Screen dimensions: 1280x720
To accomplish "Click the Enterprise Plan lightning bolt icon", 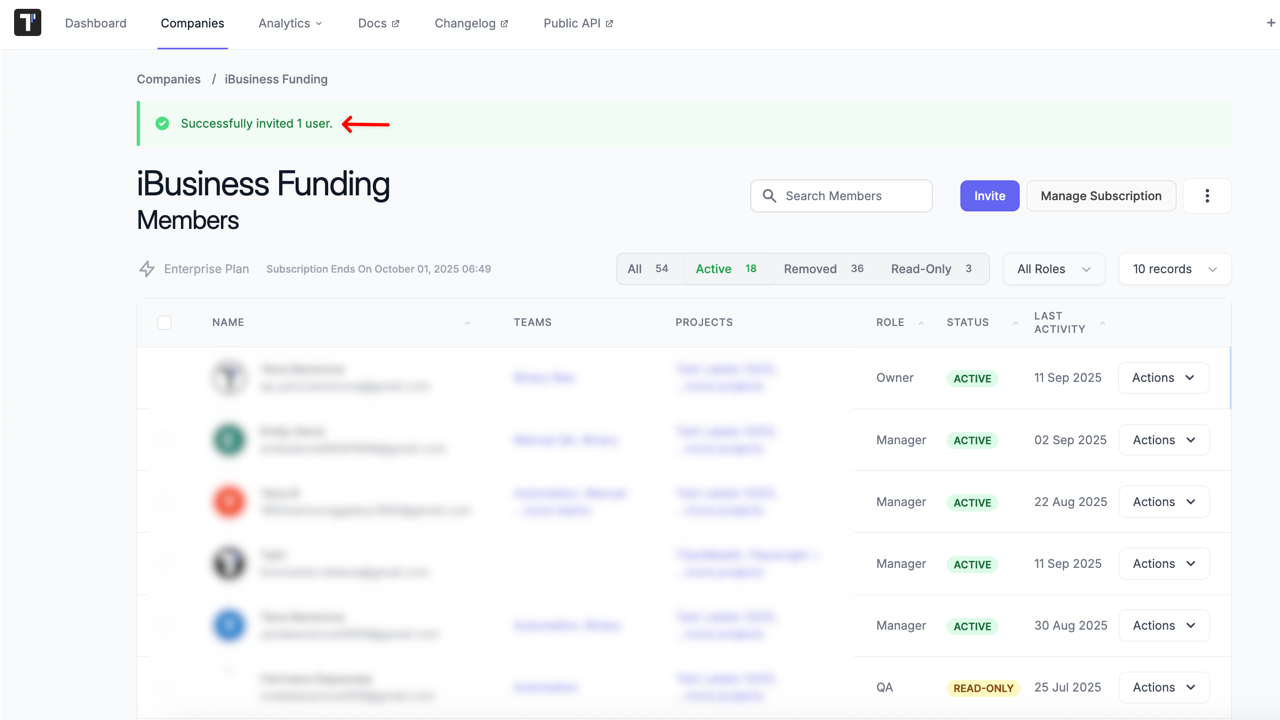I will 147,269.
